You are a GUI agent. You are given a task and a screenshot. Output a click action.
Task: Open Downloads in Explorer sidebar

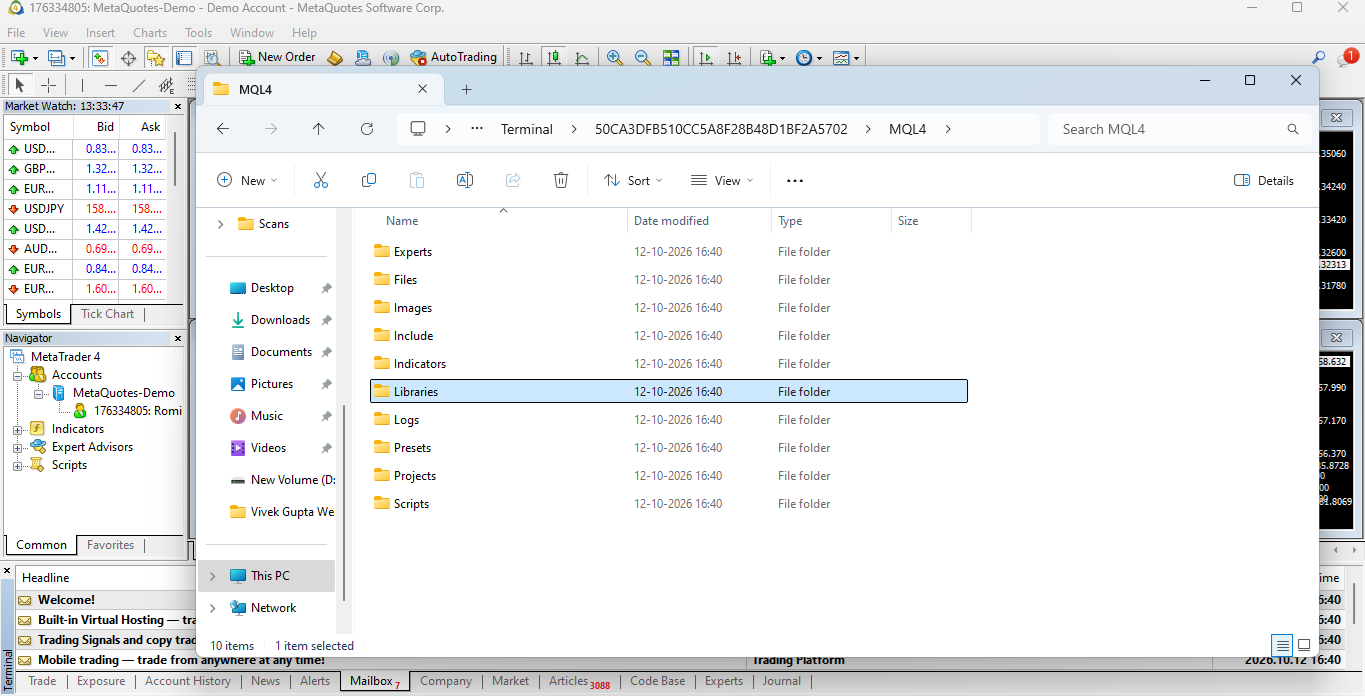point(280,320)
